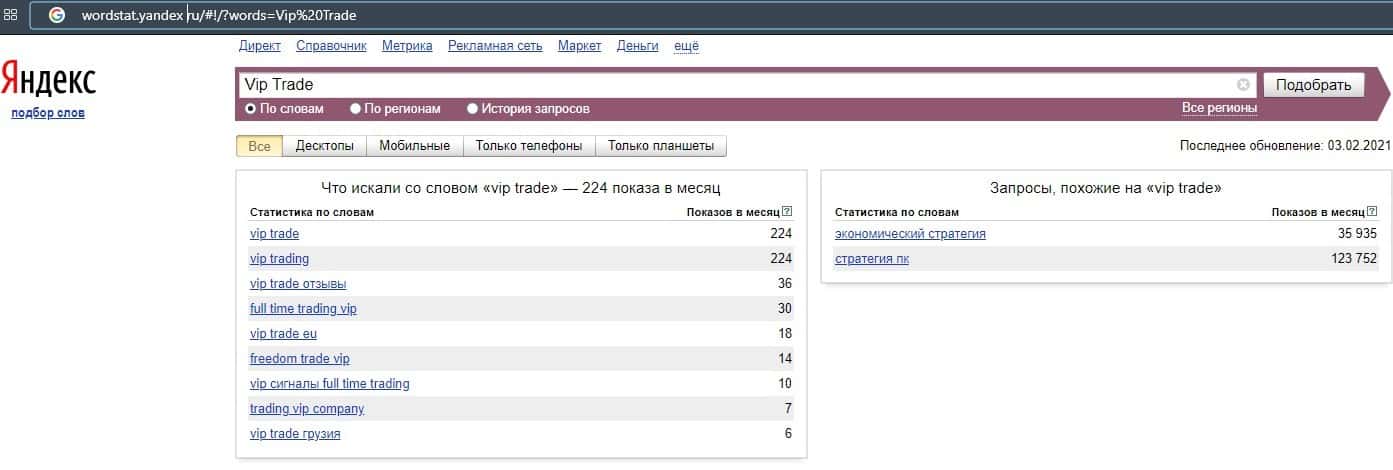Click the экономический стратегия similar query link
The height and width of the screenshot is (470, 1393).
click(910, 234)
